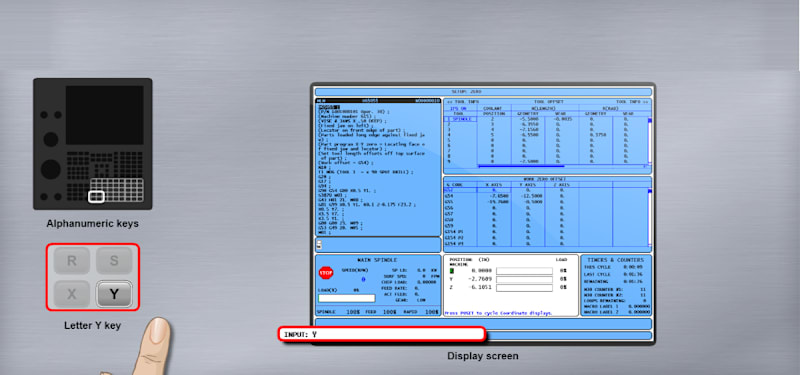
Task: Click the SETUP: ZERO title bar
Action: (x=483, y=92)
